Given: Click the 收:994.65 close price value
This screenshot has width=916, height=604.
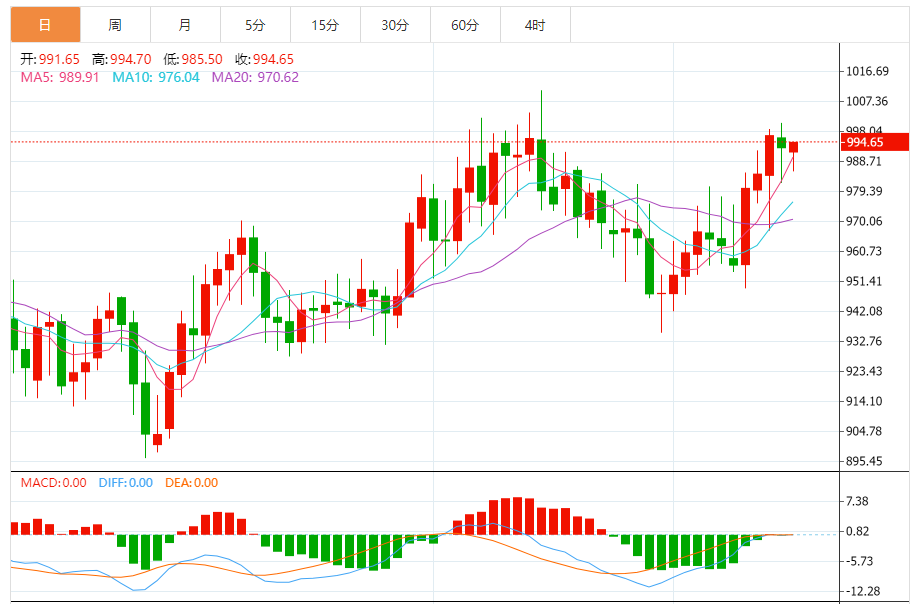Looking at the screenshot, I should pyautogui.click(x=265, y=59).
